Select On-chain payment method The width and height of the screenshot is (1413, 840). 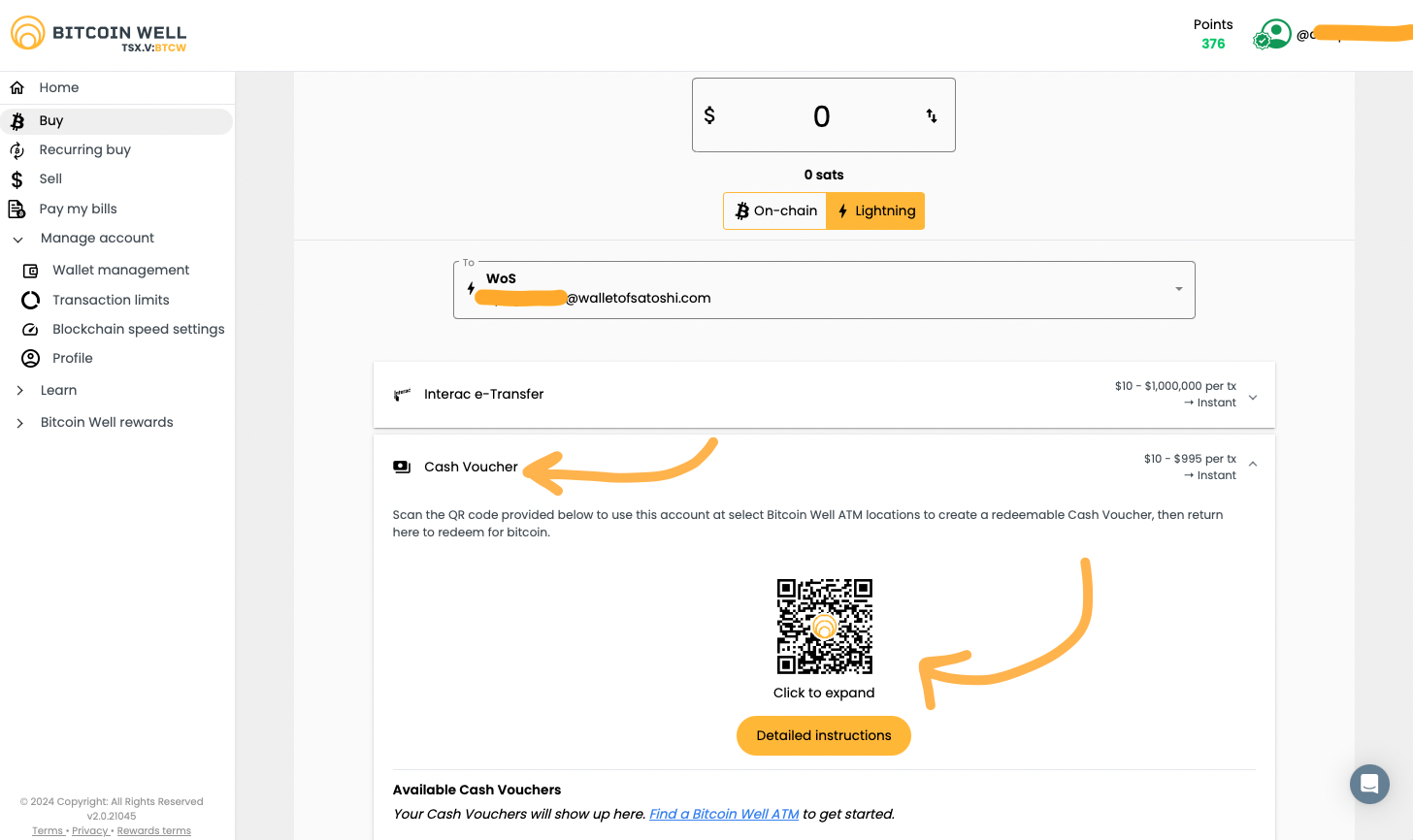click(775, 210)
